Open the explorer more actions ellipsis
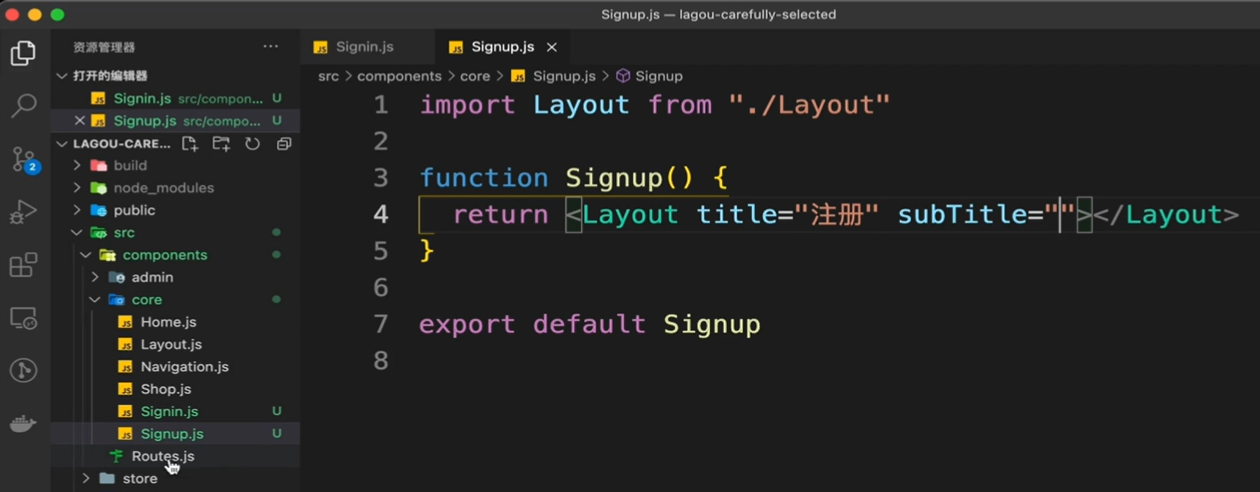 click(x=271, y=47)
